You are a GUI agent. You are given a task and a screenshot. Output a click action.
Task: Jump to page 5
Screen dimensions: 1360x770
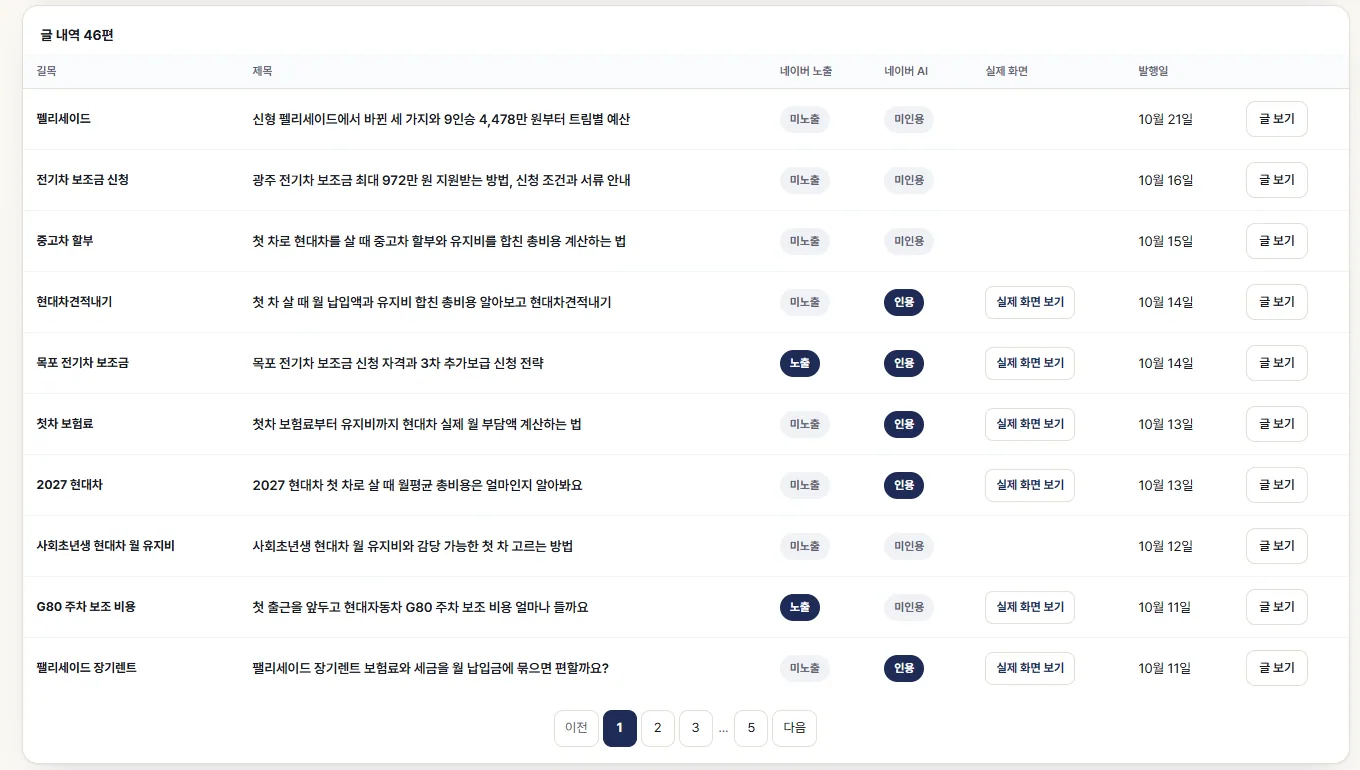pos(751,728)
